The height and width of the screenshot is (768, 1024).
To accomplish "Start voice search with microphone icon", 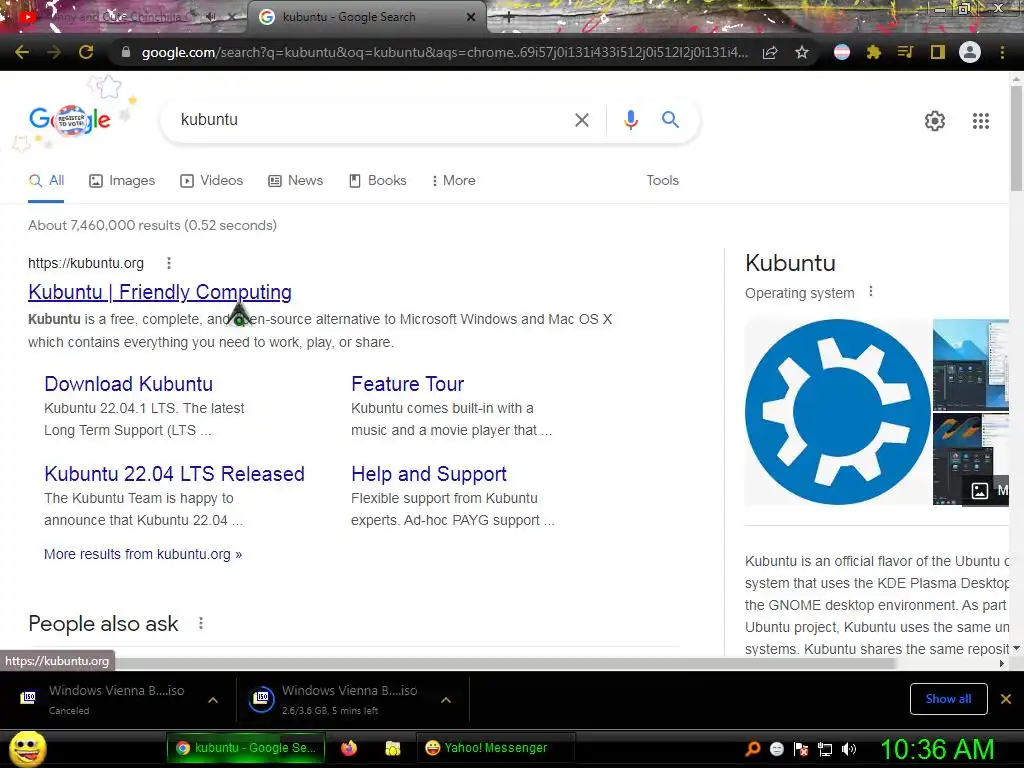I will (631, 120).
